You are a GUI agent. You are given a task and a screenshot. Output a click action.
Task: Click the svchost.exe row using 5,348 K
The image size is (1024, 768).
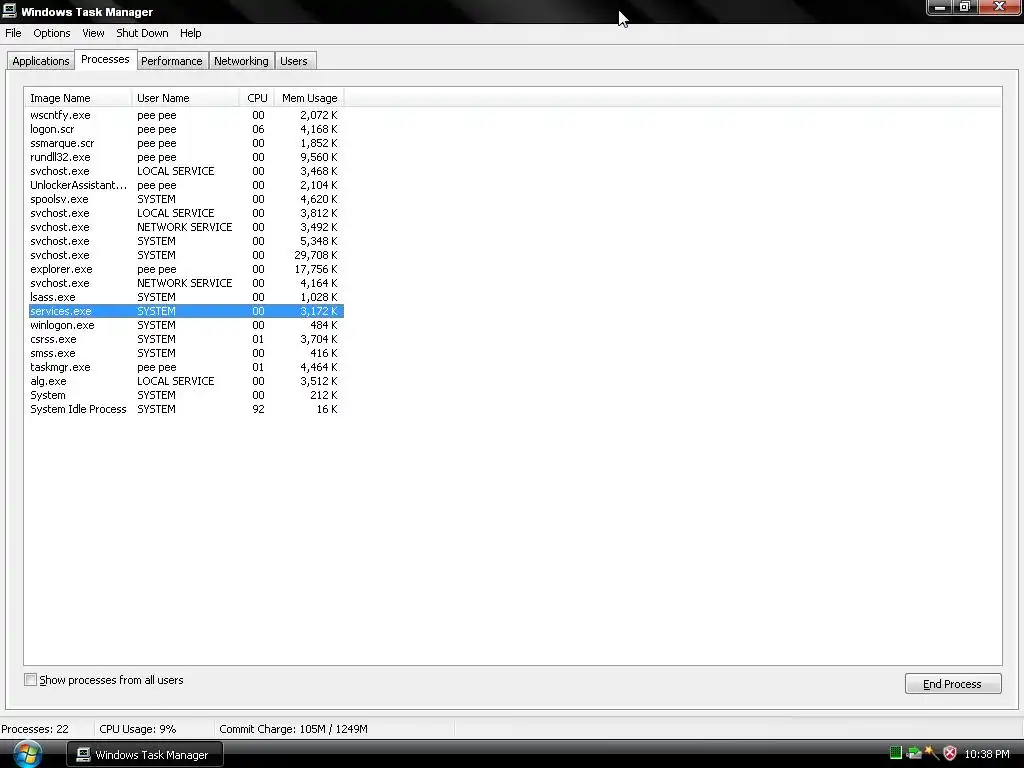[x=186, y=241]
